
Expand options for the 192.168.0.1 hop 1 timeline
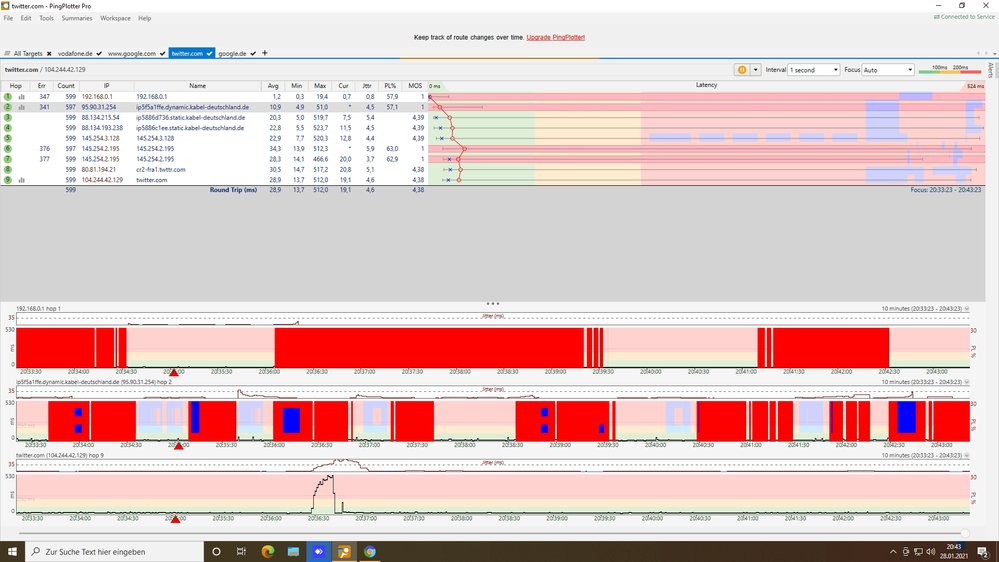(967, 308)
